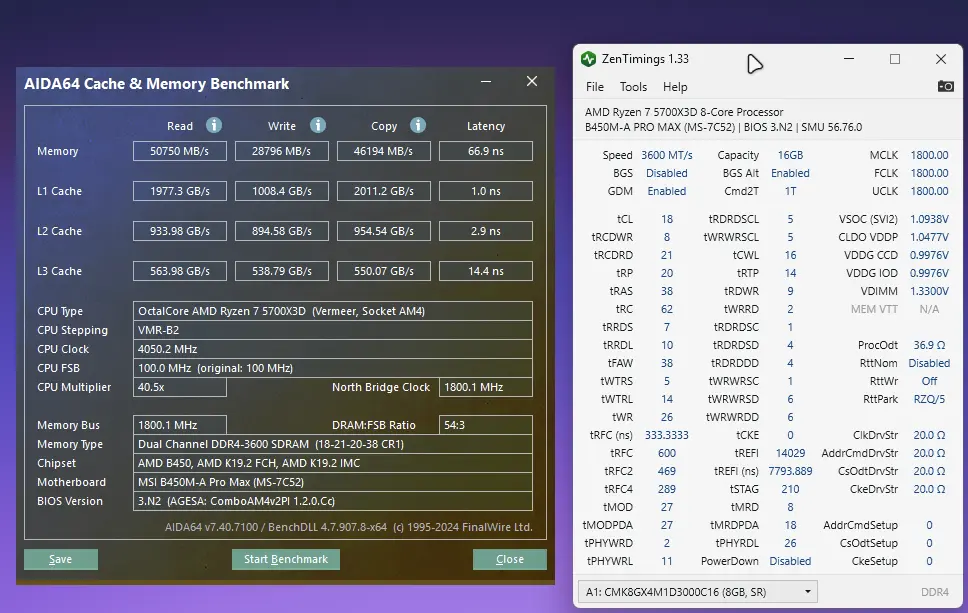968x613 pixels.
Task: Click L3 Cache copy value 550.07 GB/s
Action: pos(383,271)
